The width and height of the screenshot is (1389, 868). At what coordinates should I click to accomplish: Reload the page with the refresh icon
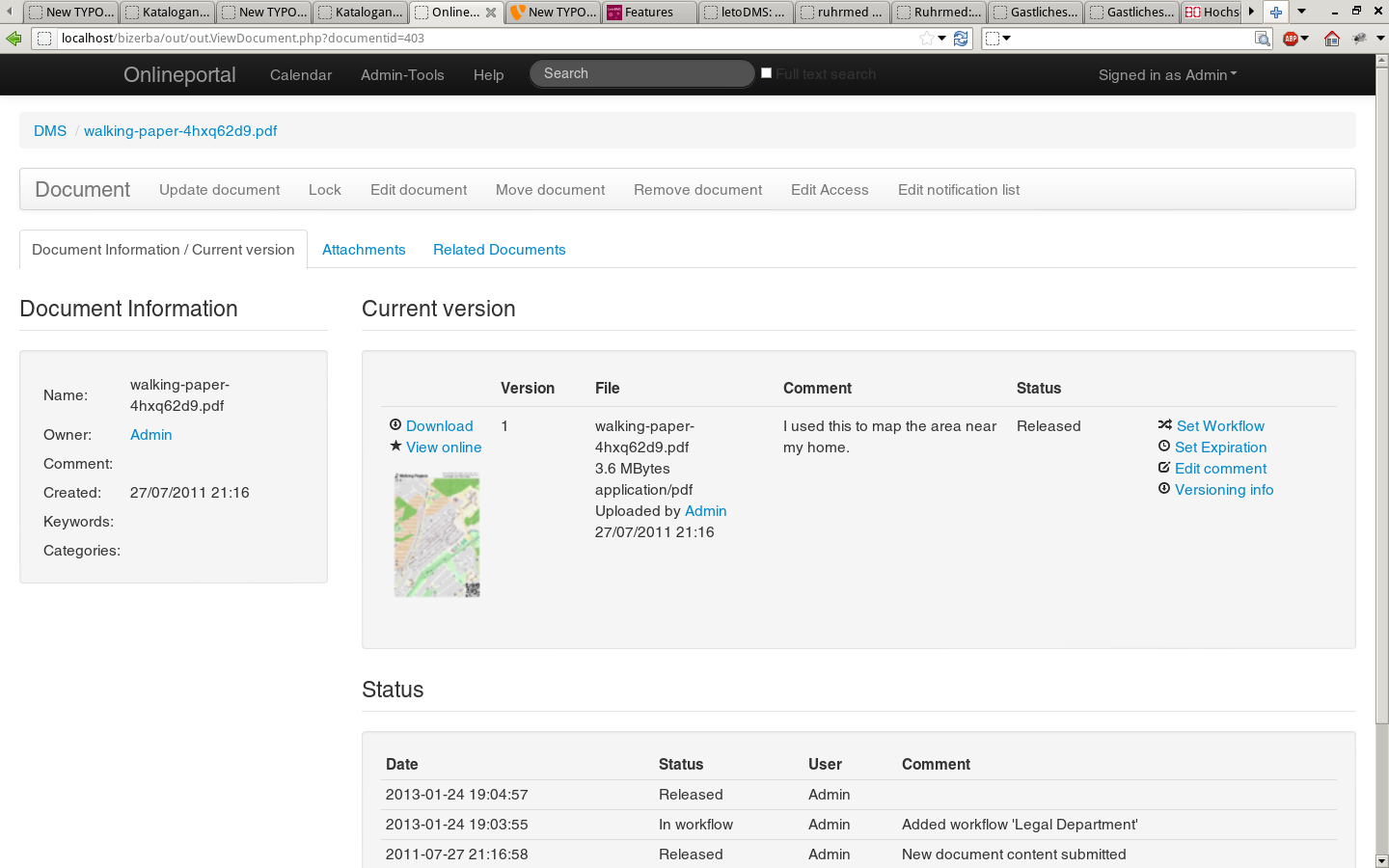pos(961,39)
